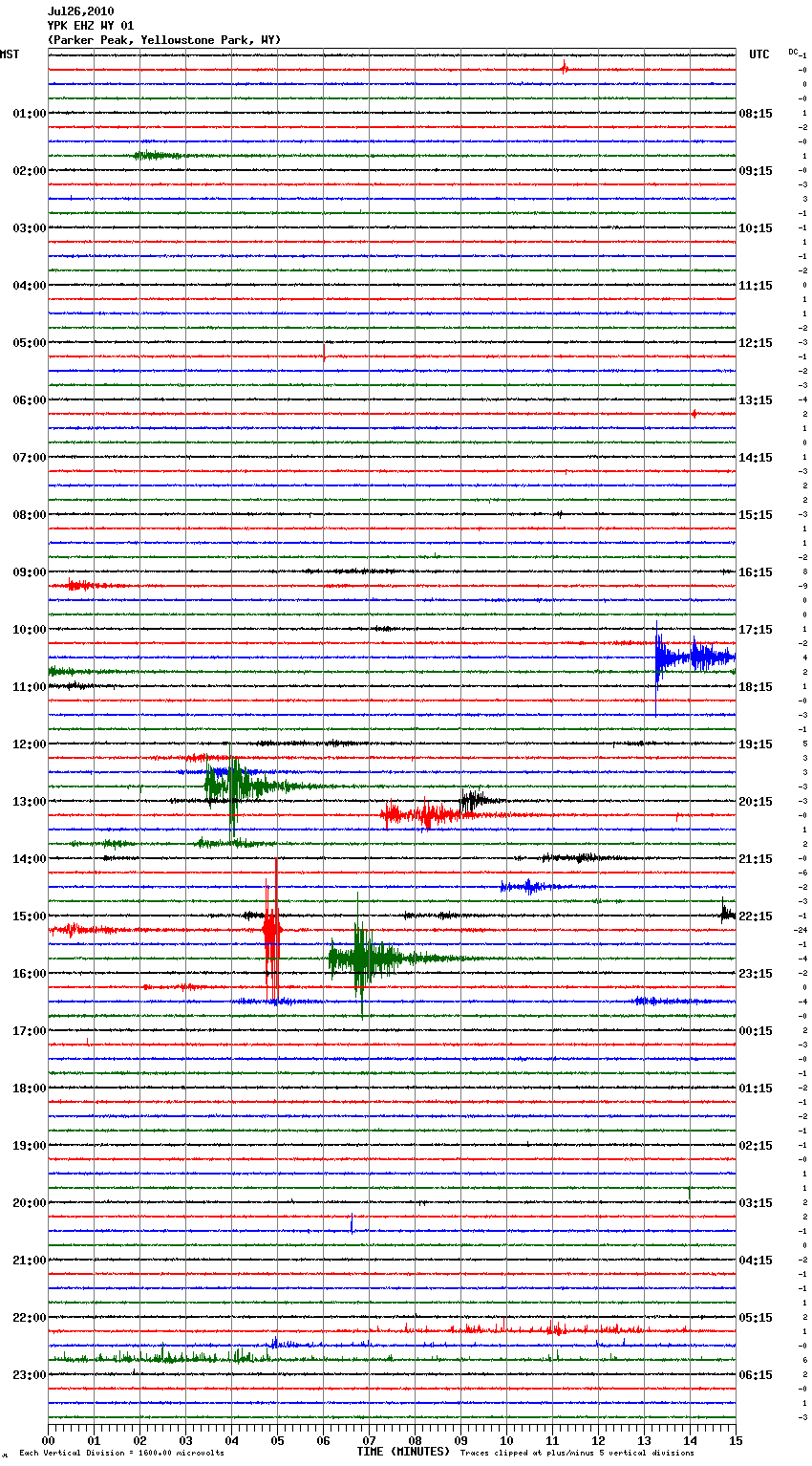This screenshot has height=1466, width=812.
Task: Click the 02:15 UTC time label
Action: (756, 1146)
